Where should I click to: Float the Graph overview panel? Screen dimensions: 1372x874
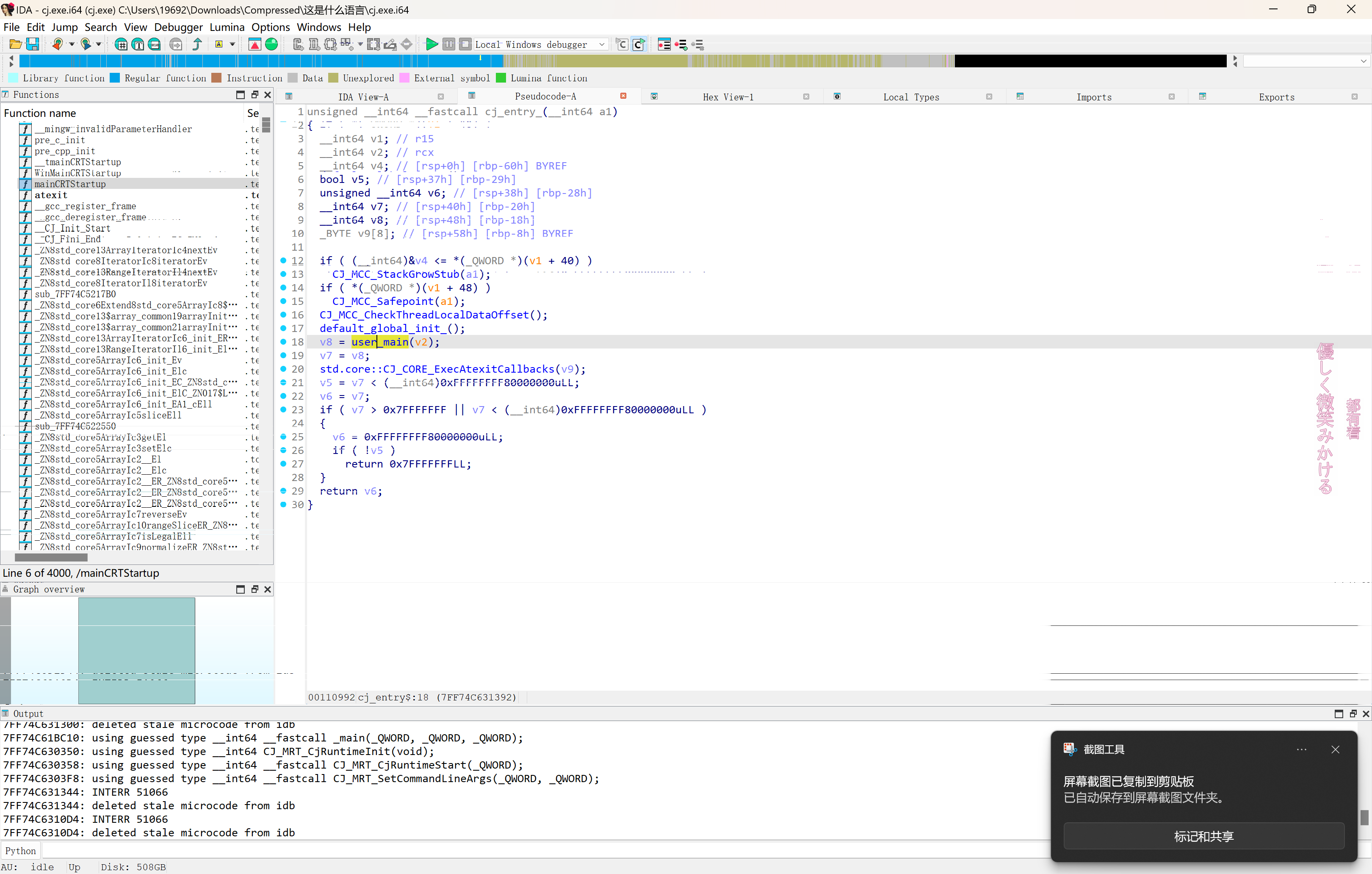254,589
